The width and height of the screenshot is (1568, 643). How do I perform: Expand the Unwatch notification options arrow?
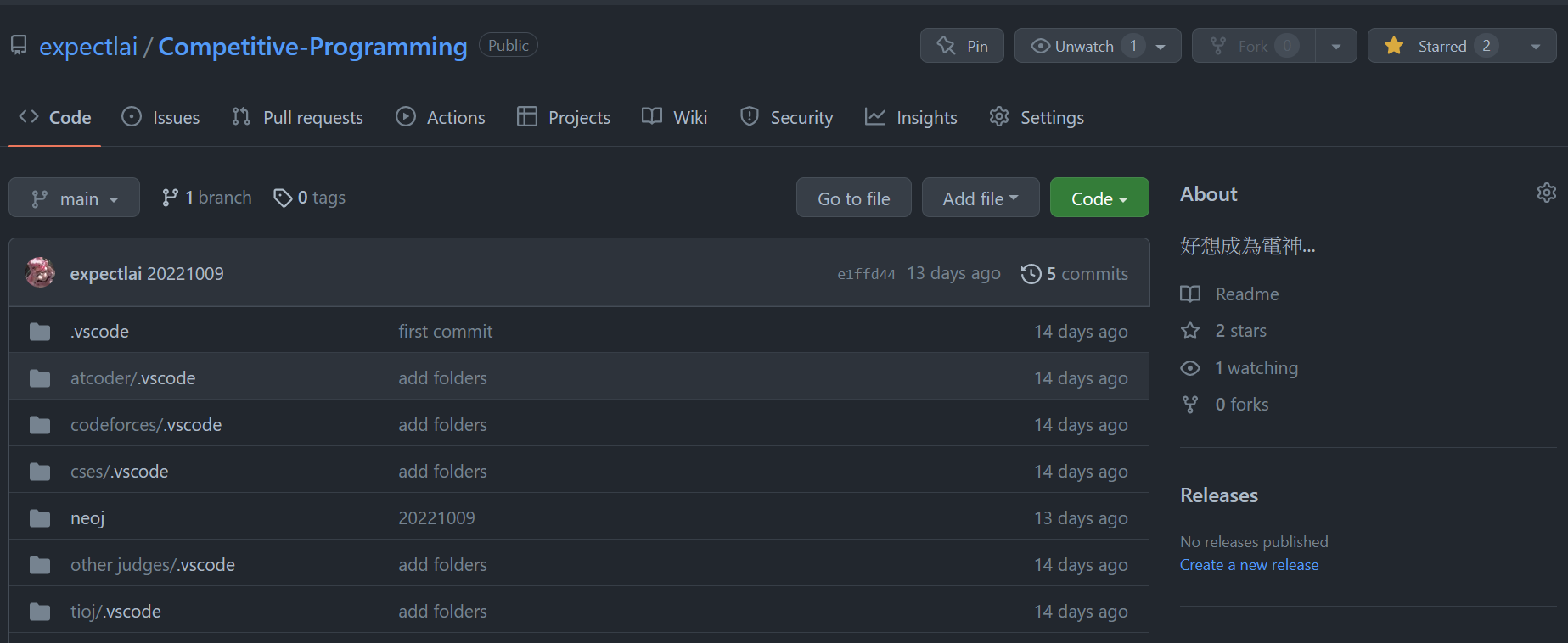1161,46
